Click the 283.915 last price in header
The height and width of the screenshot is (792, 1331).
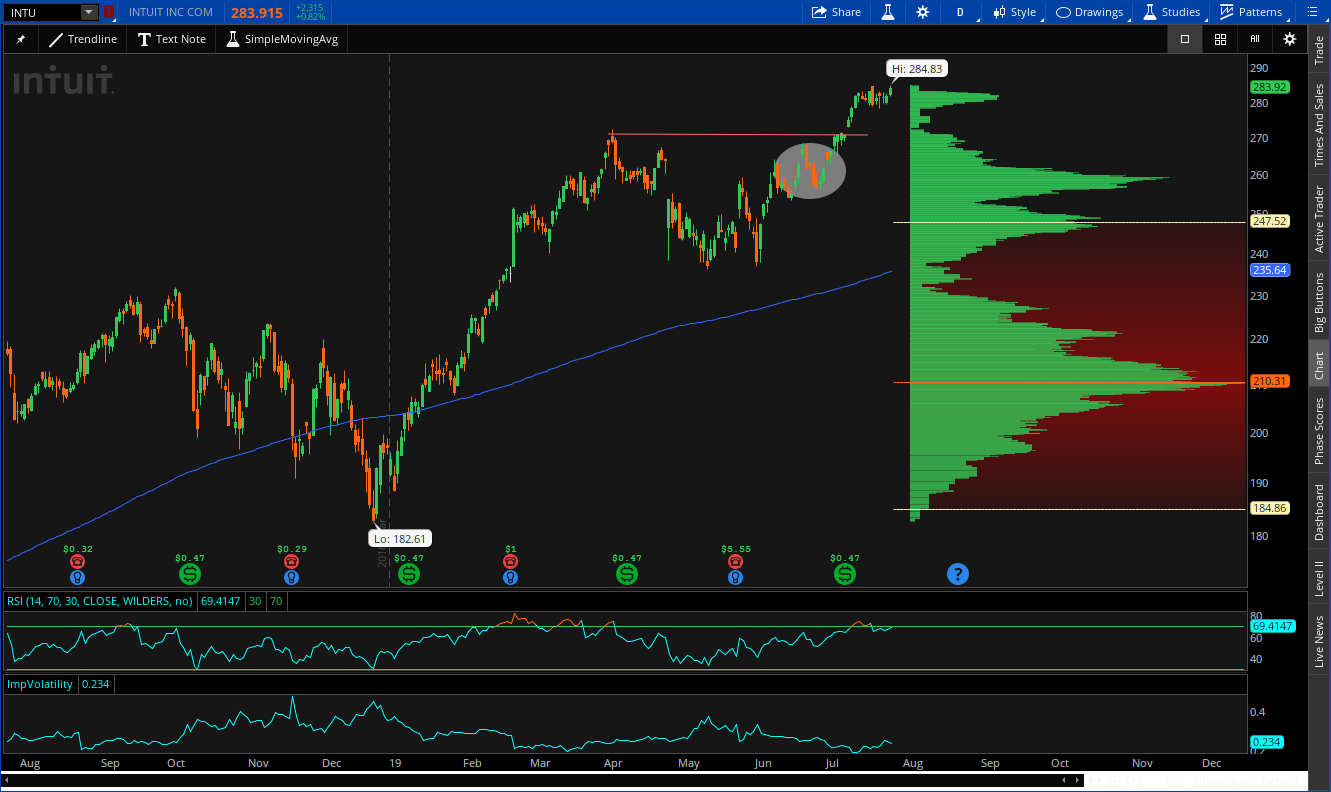coord(257,13)
